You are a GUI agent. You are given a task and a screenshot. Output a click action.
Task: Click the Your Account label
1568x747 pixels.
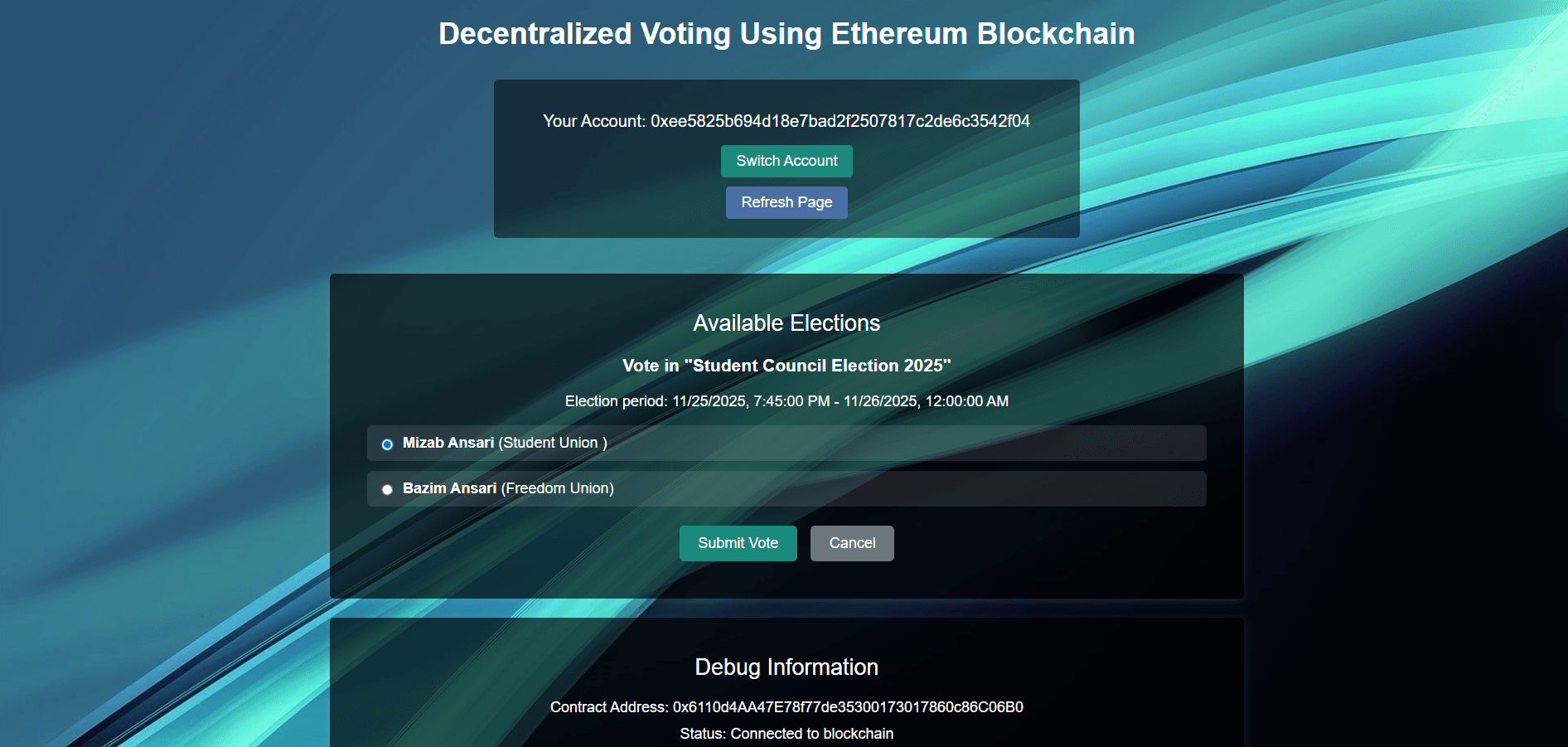593,121
